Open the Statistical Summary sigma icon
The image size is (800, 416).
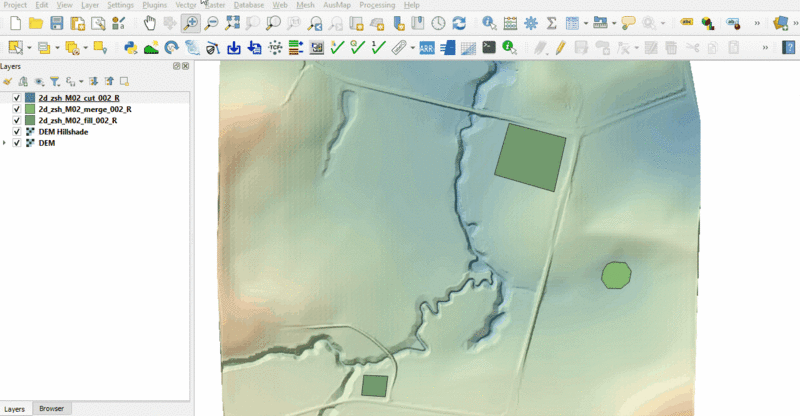pyautogui.click(x=552, y=22)
